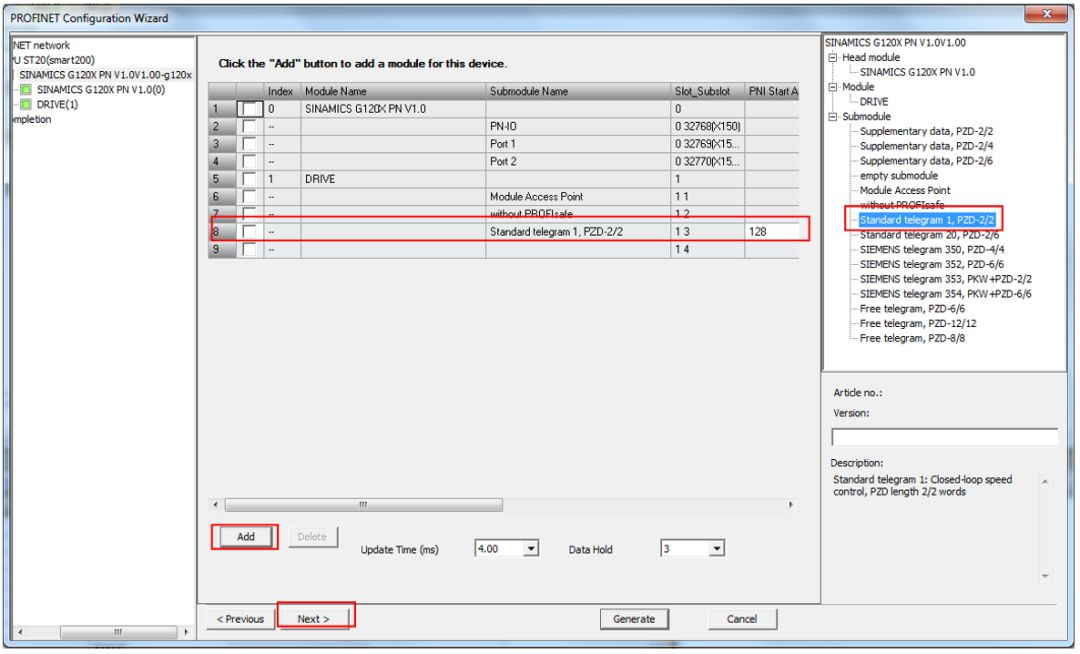Select SIEMENS telegram 354, PKW+PZD-6/6
1080x654 pixels.
click(946, 294)
